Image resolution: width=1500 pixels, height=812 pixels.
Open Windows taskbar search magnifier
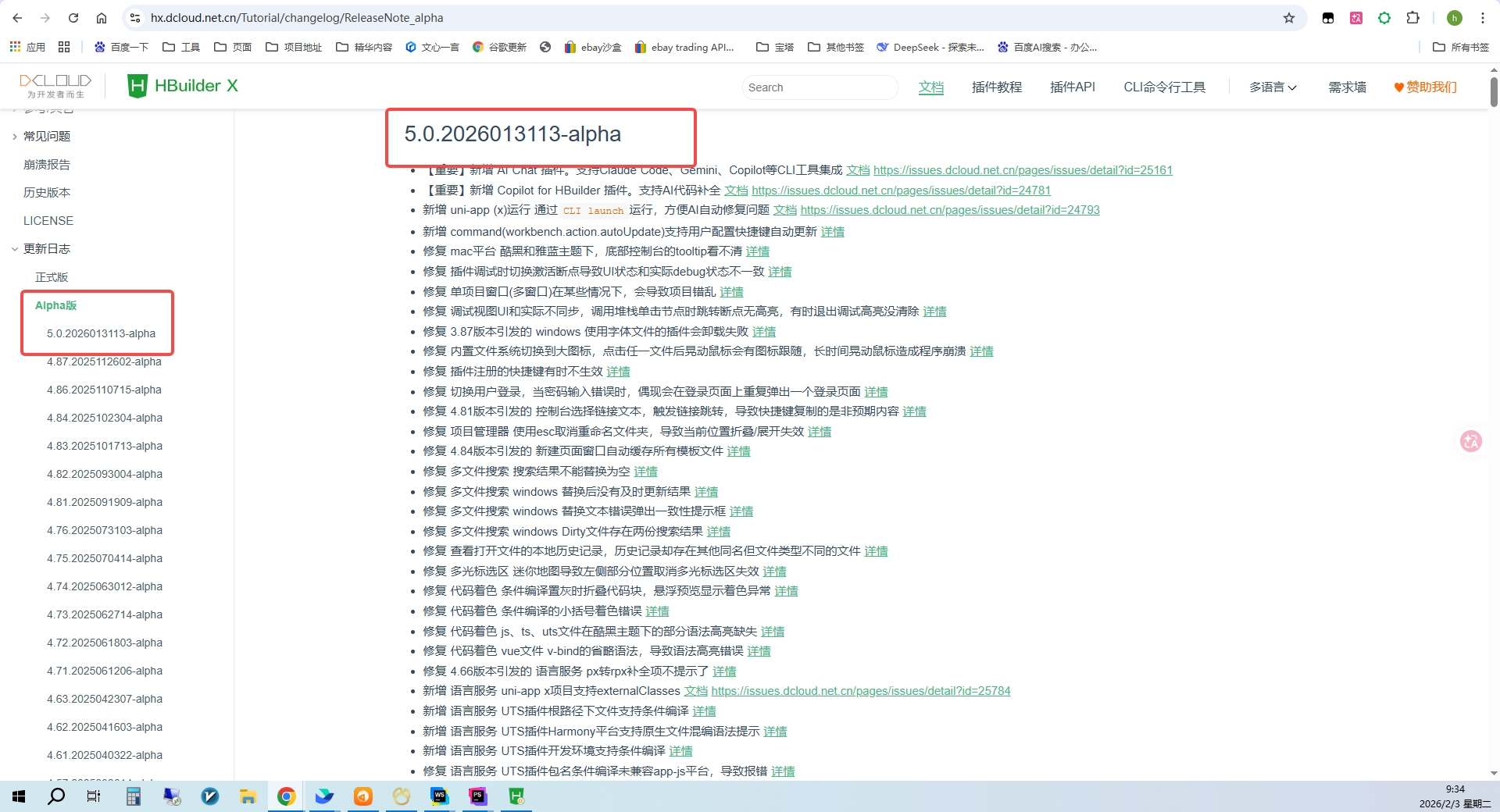[56, 796]
